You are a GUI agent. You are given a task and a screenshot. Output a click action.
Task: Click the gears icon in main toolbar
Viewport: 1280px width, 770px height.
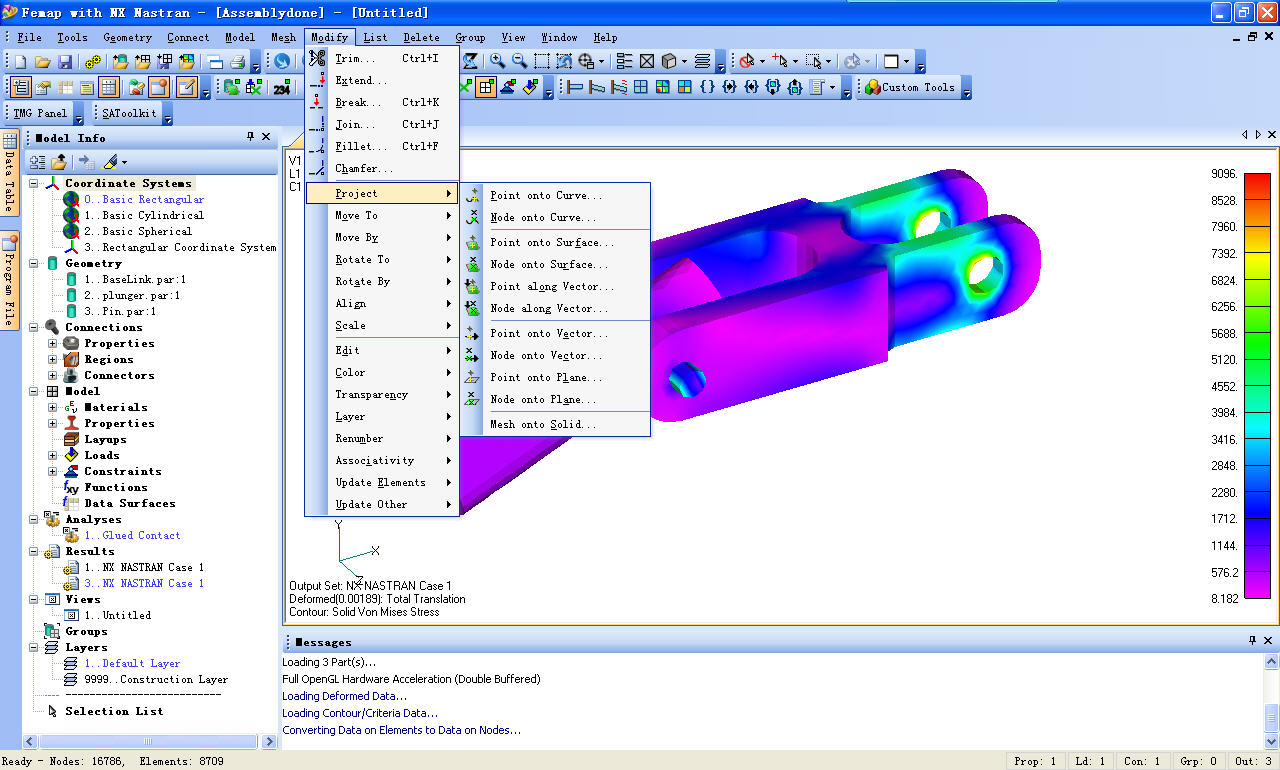point(93,62)
